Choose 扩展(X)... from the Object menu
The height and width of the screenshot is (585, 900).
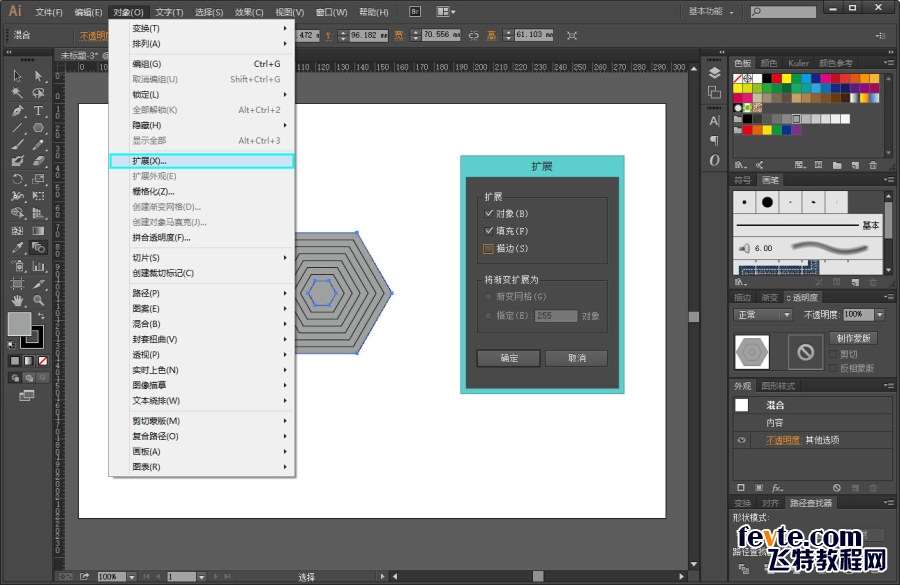click(x=202, y=161)
